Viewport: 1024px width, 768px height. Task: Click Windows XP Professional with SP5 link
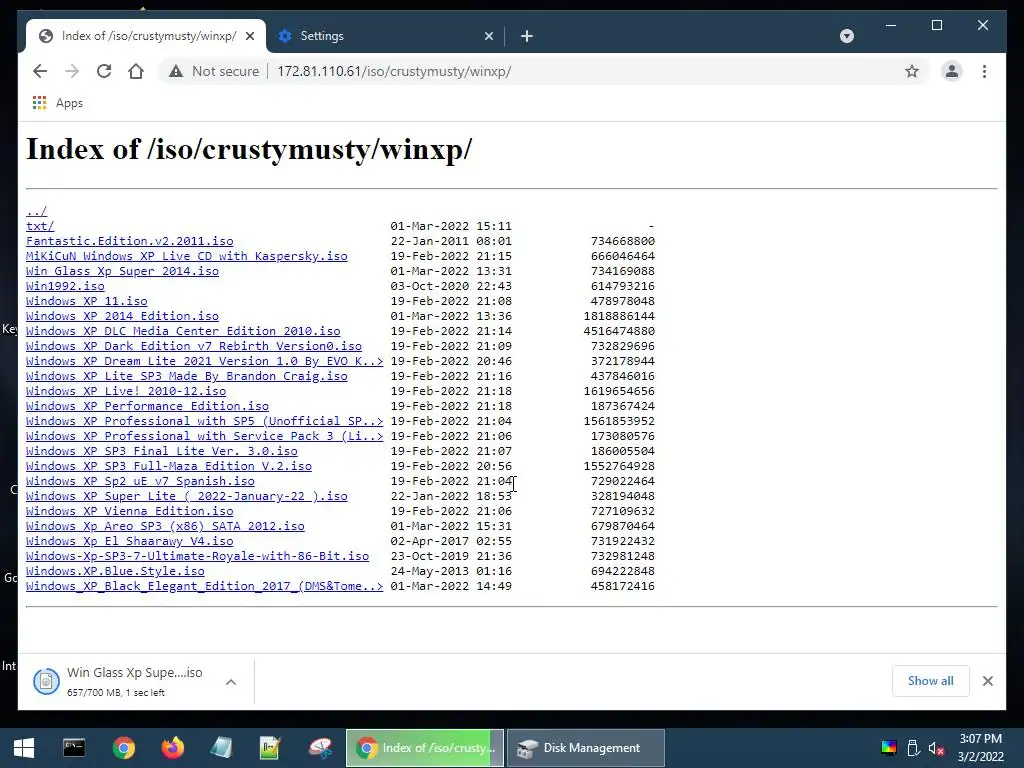[x=204, y=421]
